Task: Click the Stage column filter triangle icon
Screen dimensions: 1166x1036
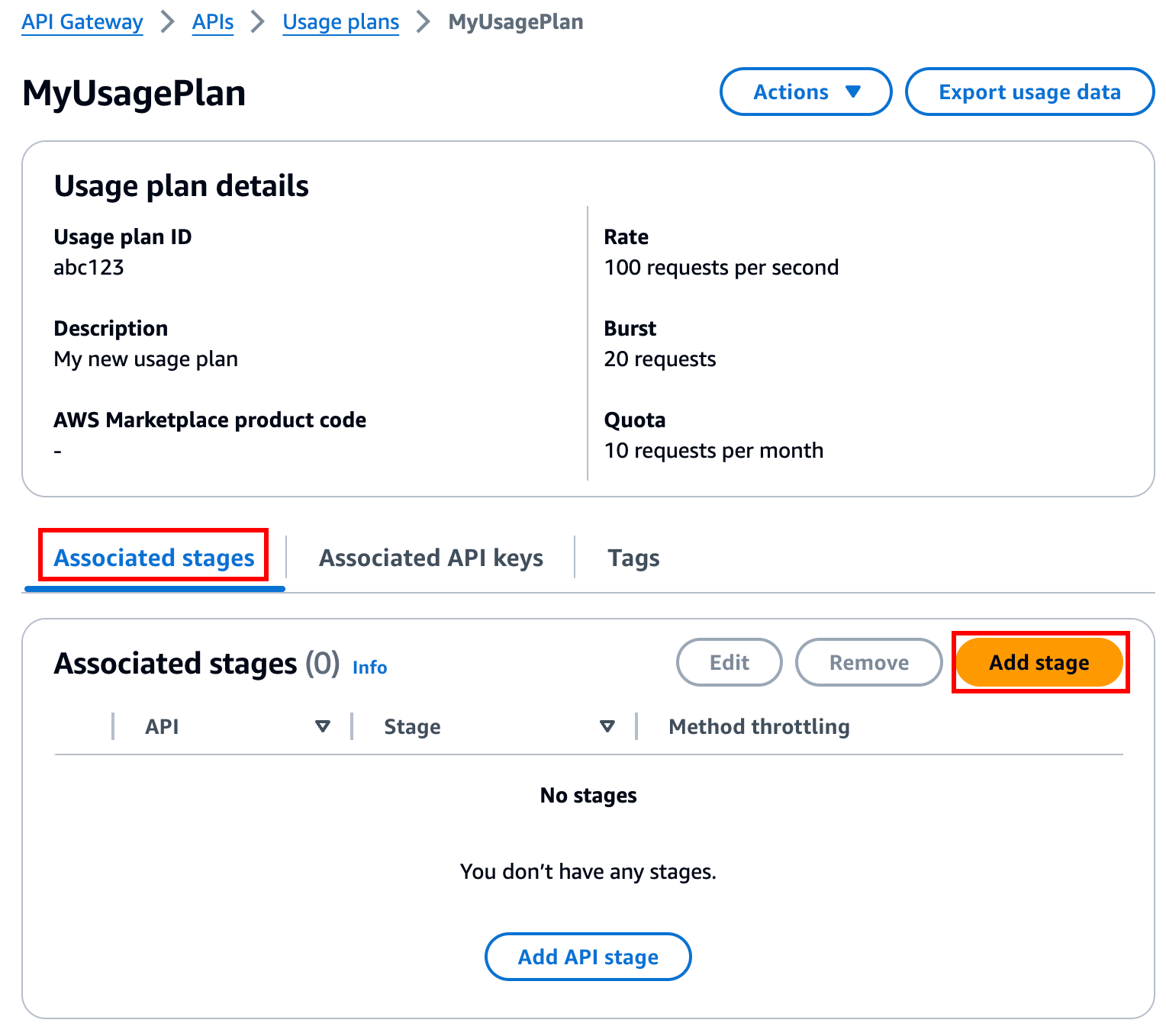Action: click(x=607, y=726)
